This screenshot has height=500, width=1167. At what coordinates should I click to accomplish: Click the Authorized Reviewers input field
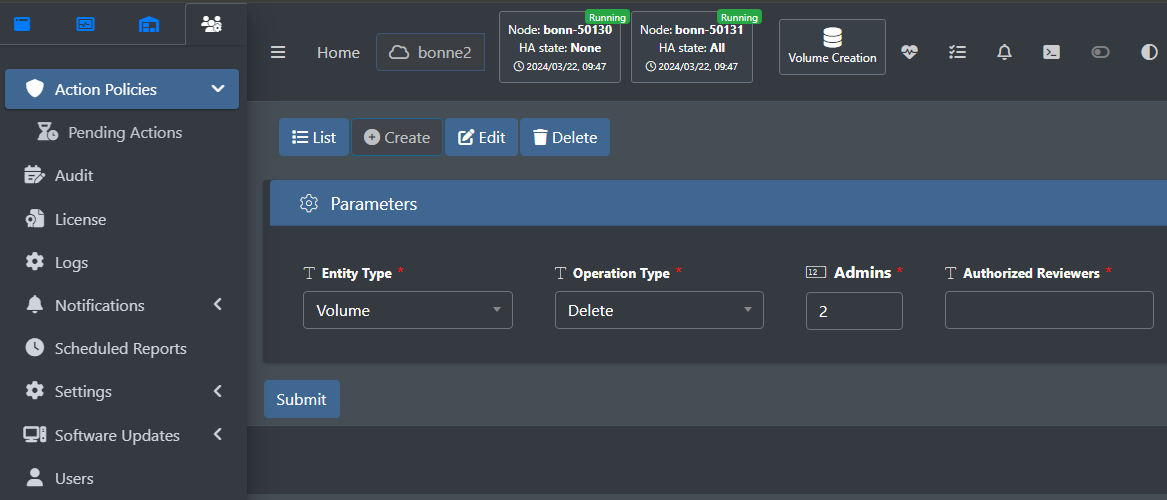pyautogui.click(x=1049, y=310)
